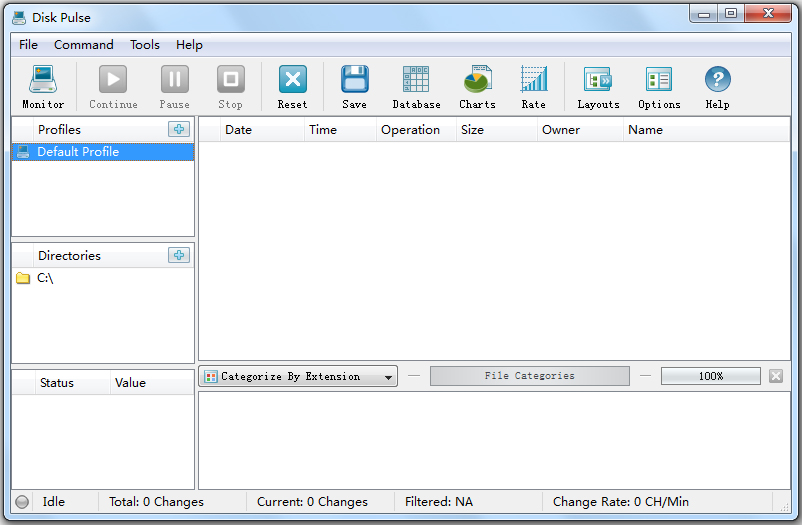Open the Categorize By Extension dropdown
This screenshot has width=802, height=525.
pos(298,377)
